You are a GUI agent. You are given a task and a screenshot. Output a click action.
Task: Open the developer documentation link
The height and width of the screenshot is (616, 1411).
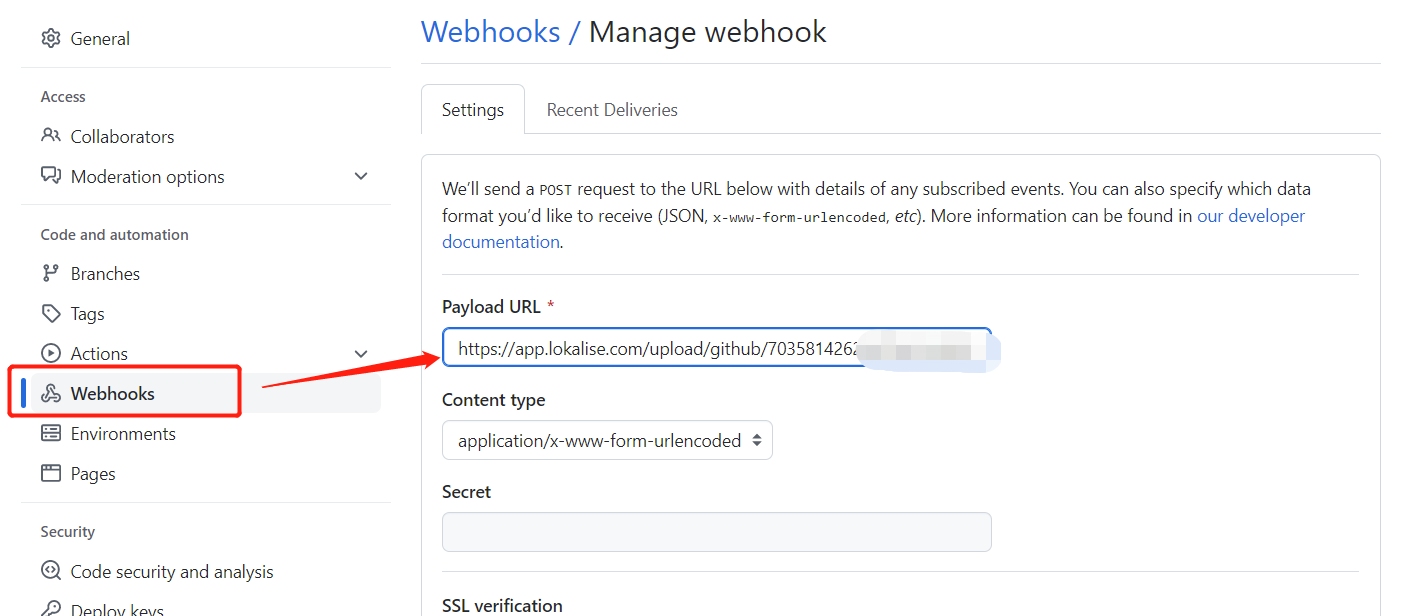1251,215
